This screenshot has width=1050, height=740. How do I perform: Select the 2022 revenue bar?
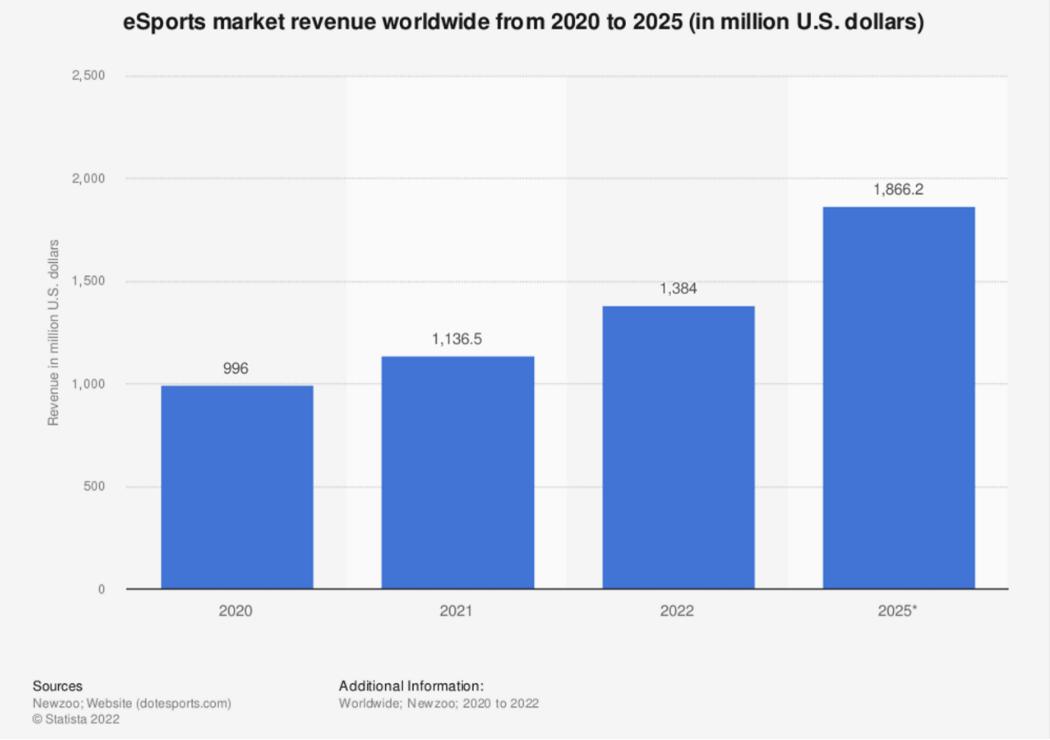point(678,447)
